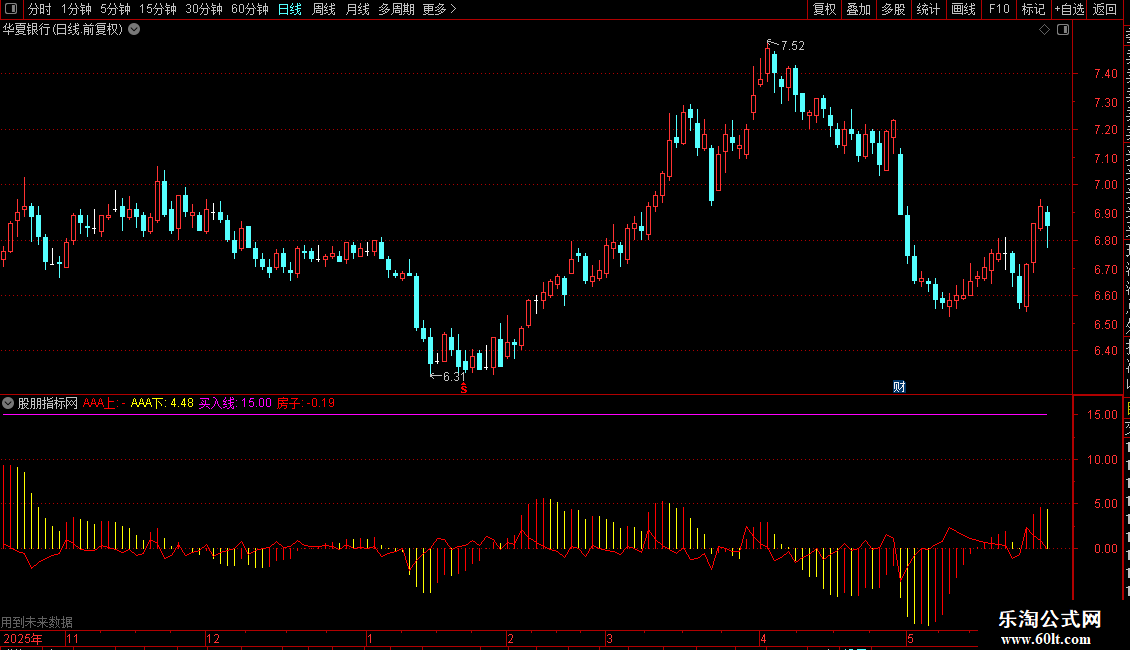Toggle the side panel icon above the chart

click(1063, 29)
